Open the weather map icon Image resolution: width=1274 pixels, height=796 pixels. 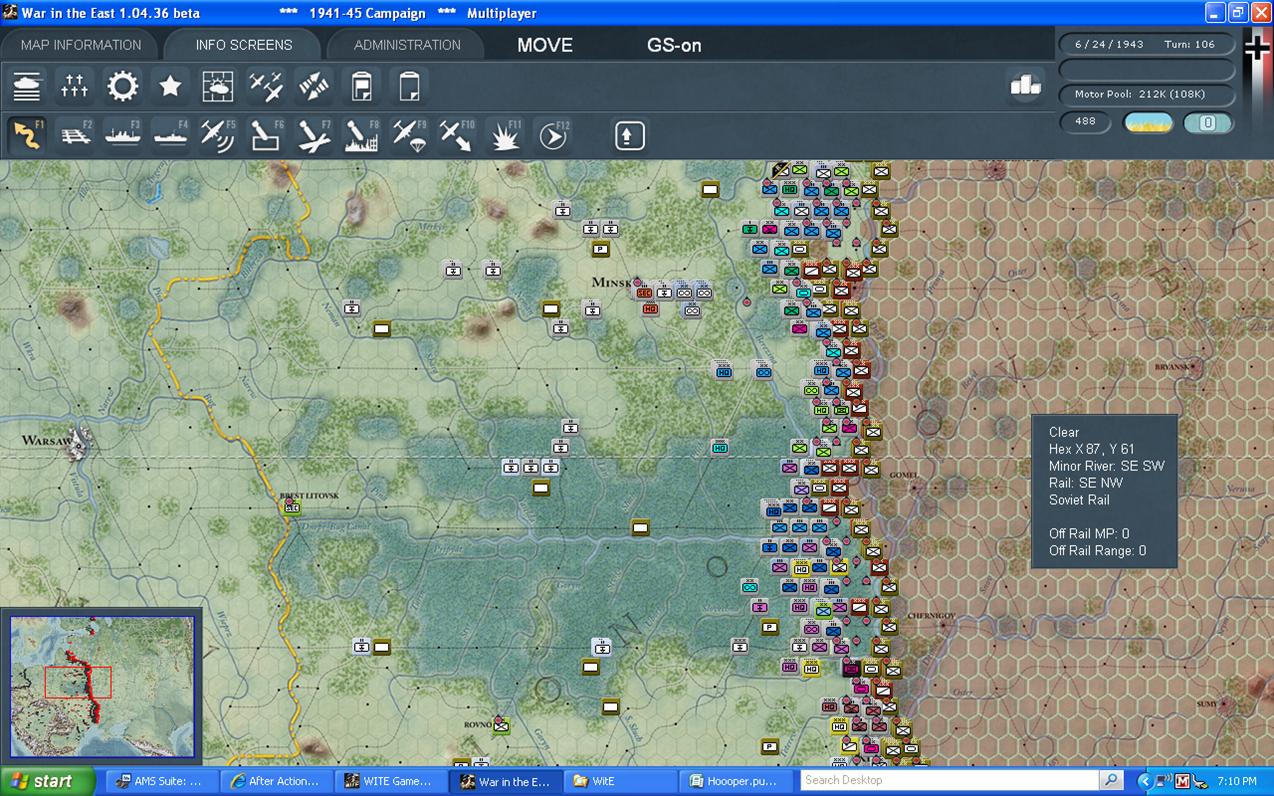click(218, 86)
